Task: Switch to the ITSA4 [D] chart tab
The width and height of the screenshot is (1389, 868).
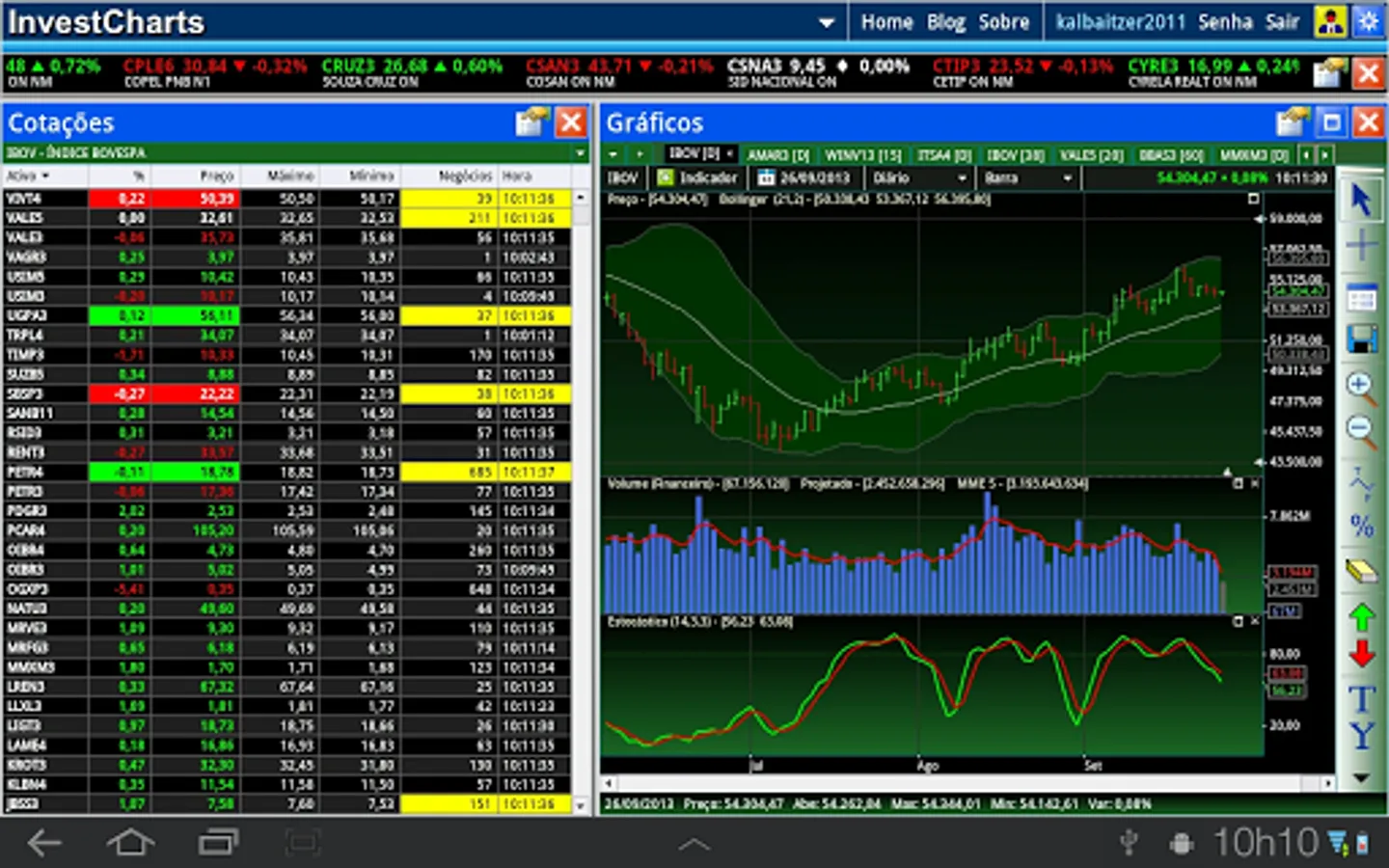Action: [x=945, y=154]
